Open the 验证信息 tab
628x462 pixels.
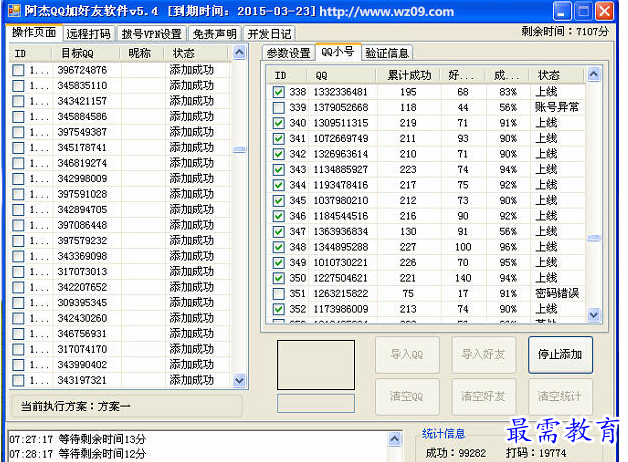pos(387,53)
